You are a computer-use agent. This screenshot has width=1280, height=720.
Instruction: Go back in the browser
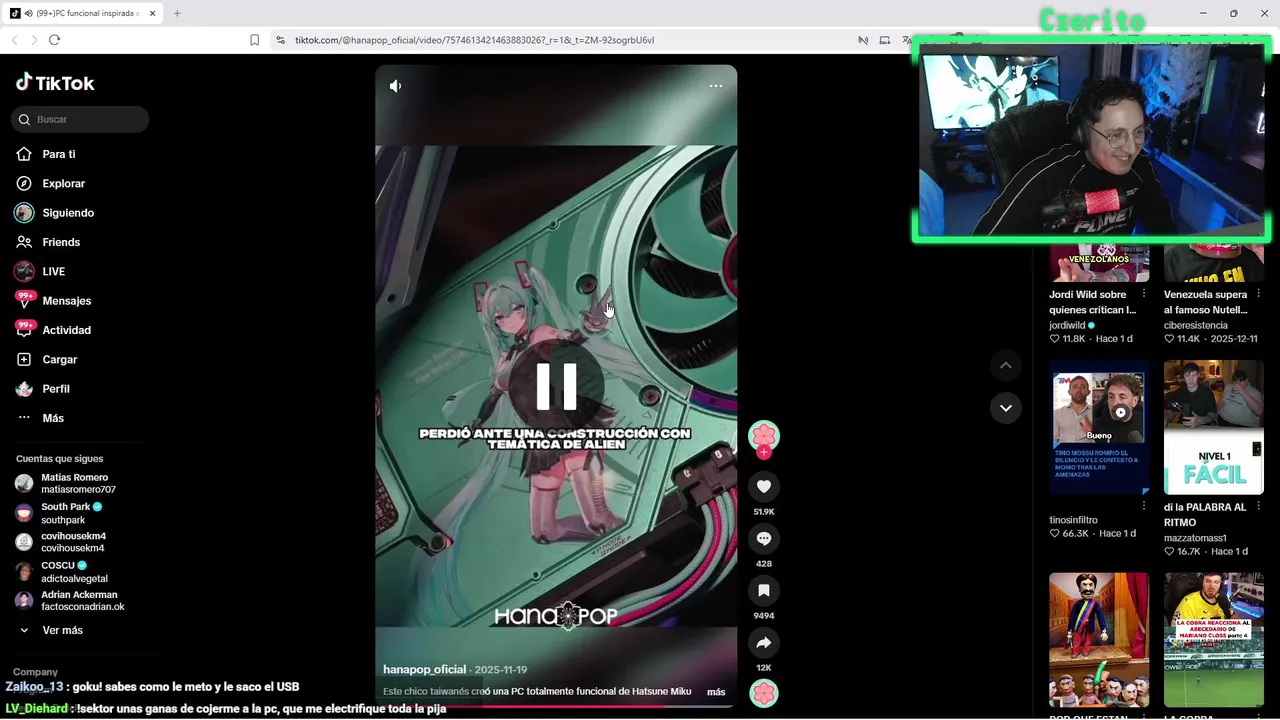click(x=14, y=40)
